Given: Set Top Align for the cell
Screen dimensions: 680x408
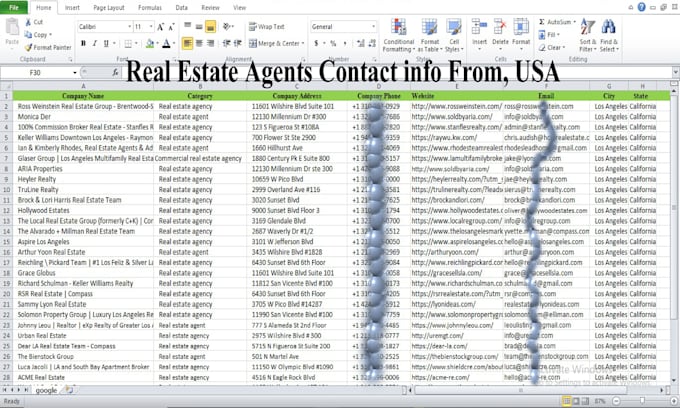Looking at the screenshot, I should tap(187, 27).
